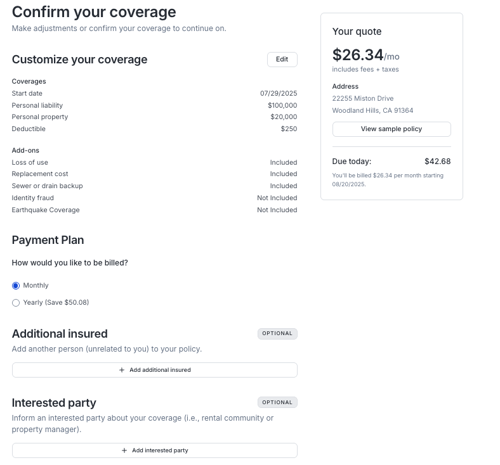The height and width of the screenshot is (465, 500).
Task: Click the $26.34 monthly quote amount
Action: pos(358,55)
